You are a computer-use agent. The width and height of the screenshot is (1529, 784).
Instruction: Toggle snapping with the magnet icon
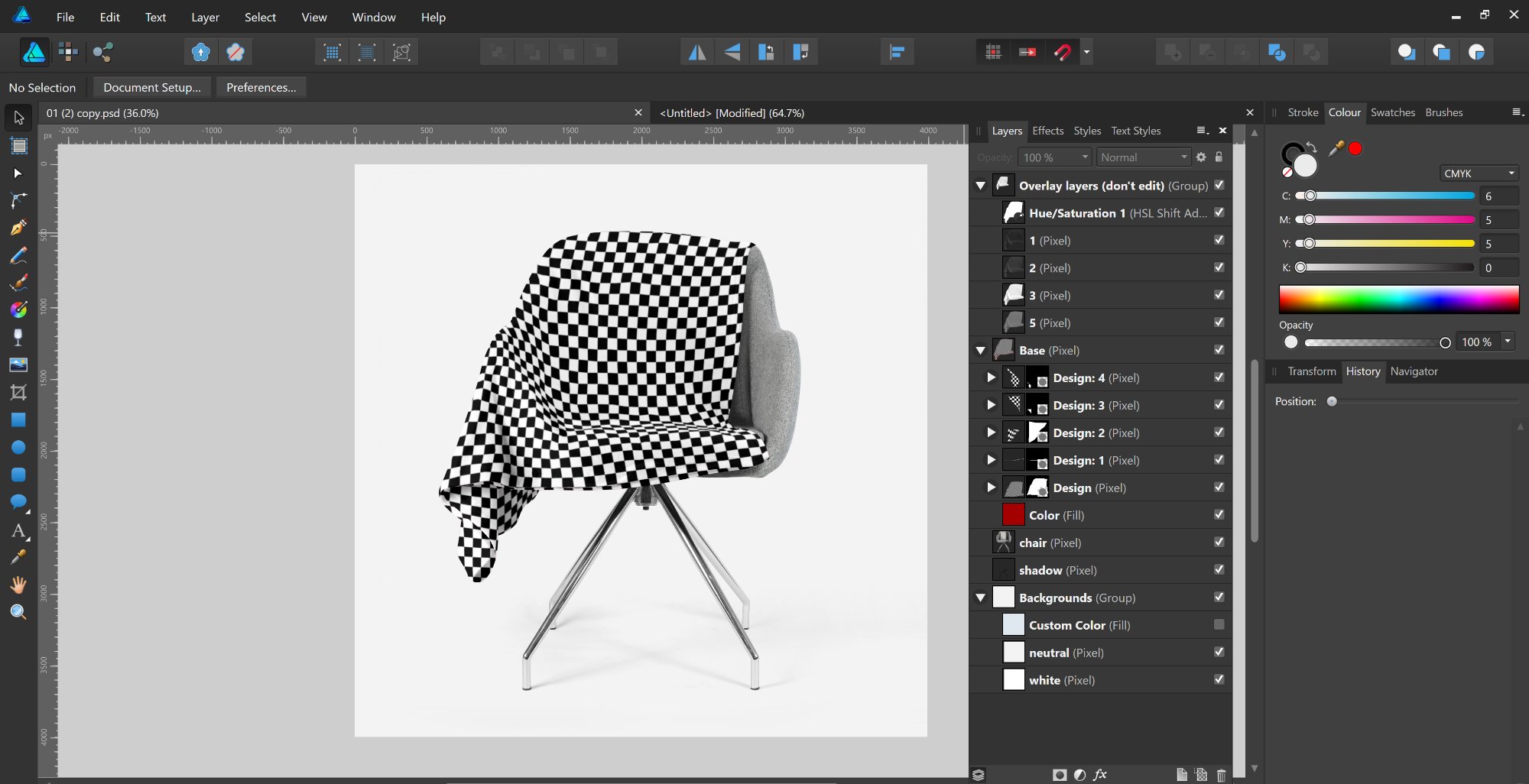(x=1062, y=52)
